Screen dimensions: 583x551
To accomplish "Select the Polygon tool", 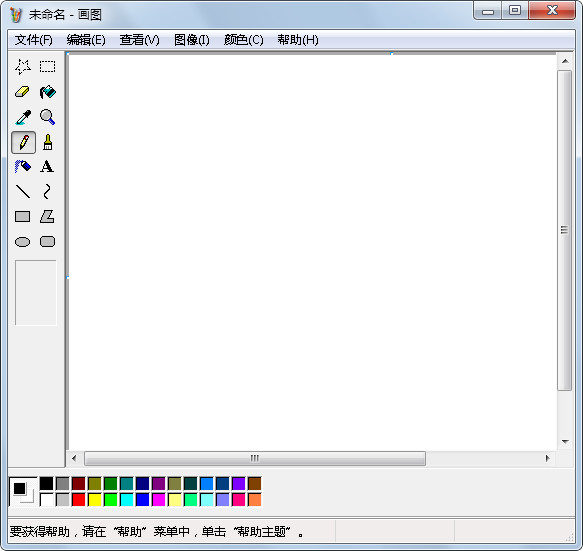I will pyautogui.click(x=48, y=216).
